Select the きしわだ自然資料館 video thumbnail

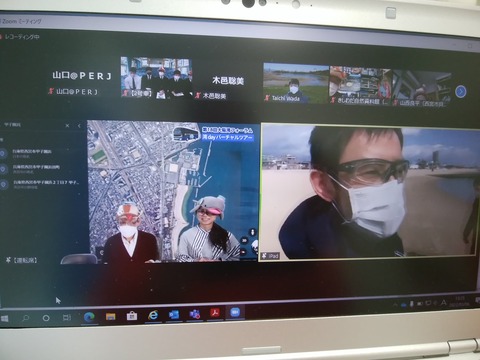361,85
